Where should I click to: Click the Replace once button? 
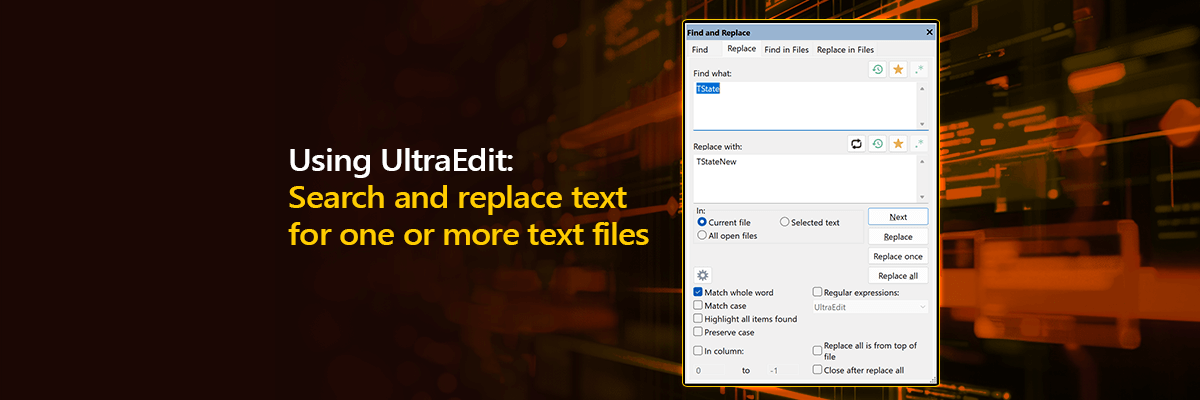[x=898, y=256]
